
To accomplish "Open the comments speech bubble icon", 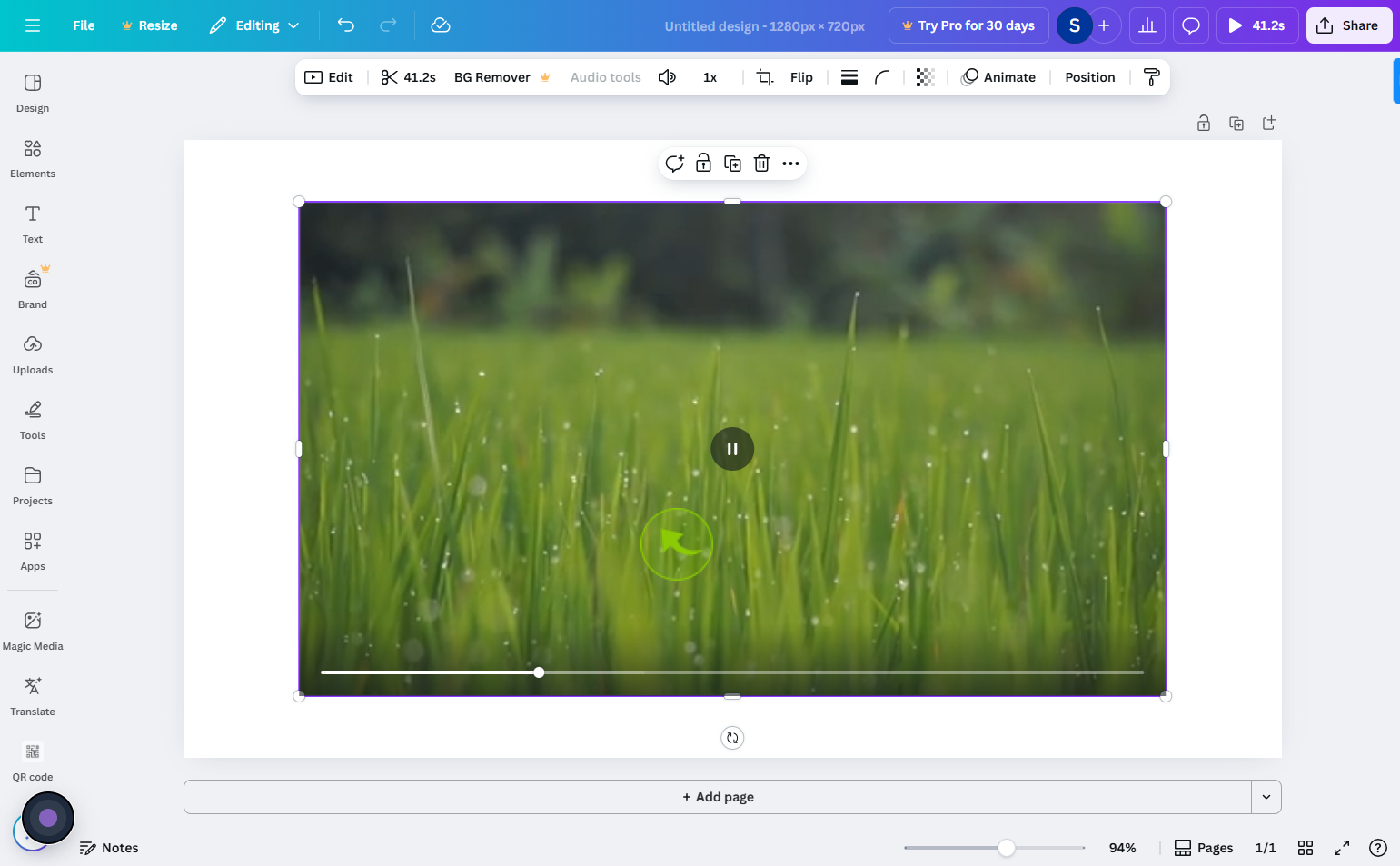I will coord(1191,25).
